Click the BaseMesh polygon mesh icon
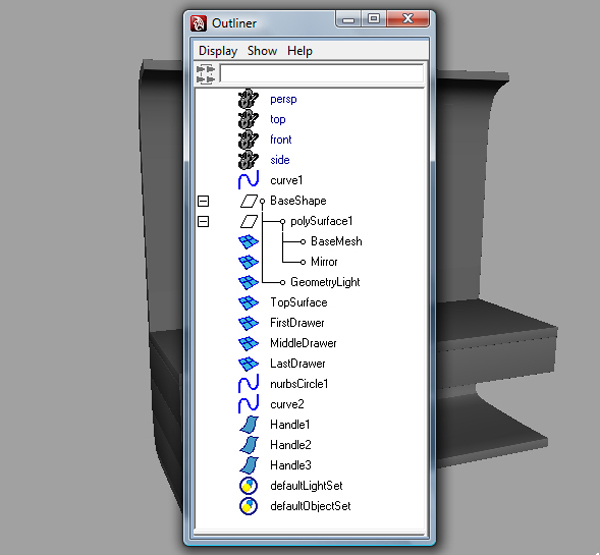The image size is (600, 555). [248, 242]
